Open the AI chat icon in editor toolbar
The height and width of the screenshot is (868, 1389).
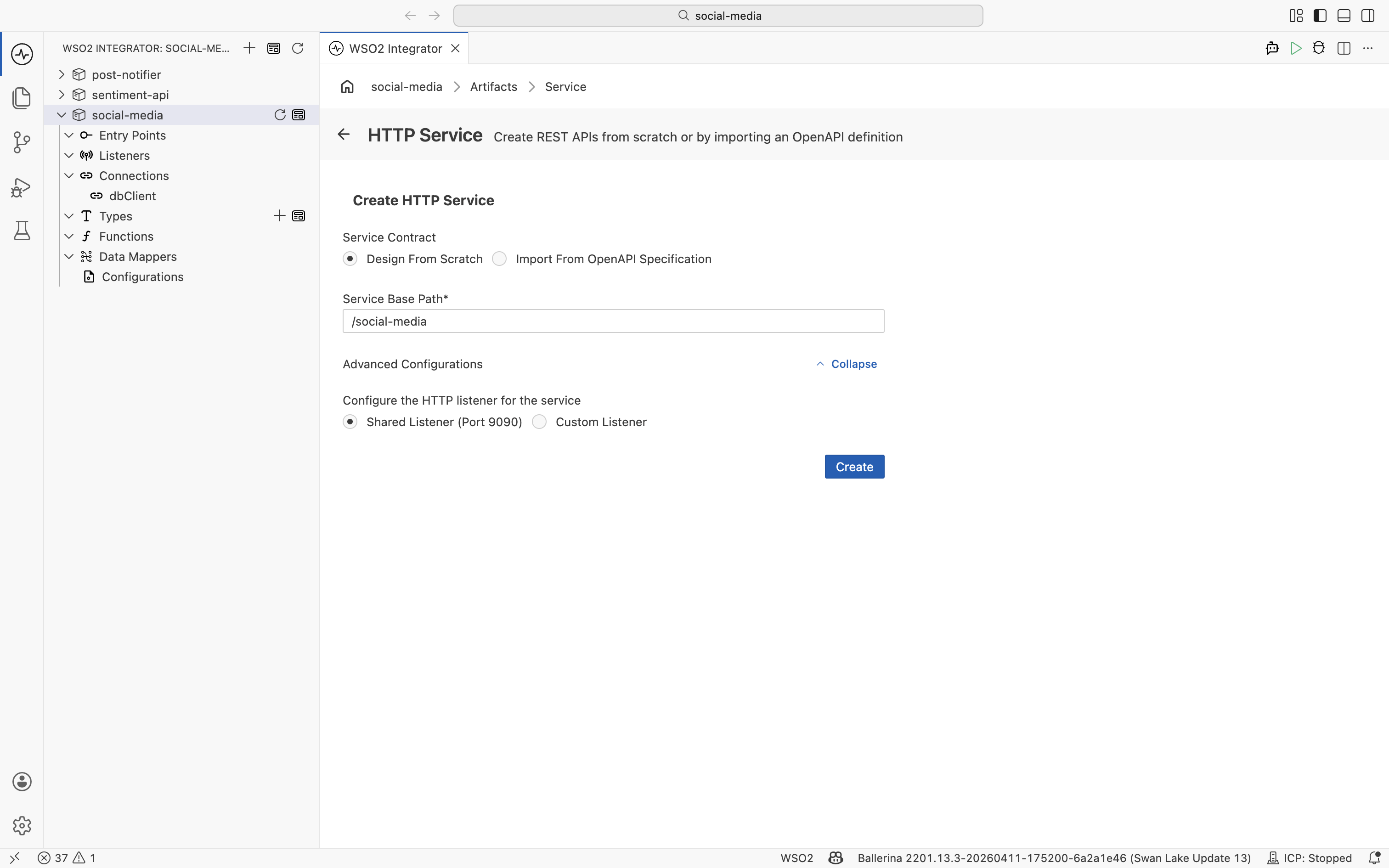(x=1272, y=48)
